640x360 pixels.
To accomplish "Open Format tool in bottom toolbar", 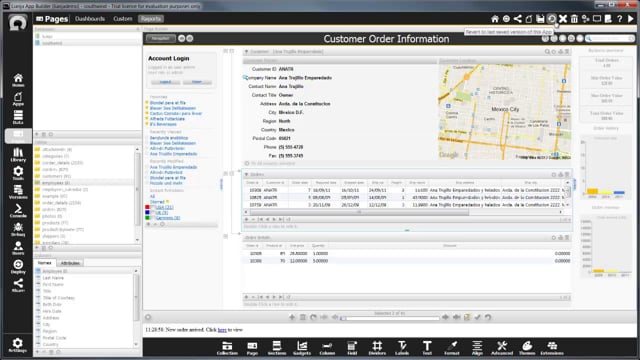I will click(452, 348).
